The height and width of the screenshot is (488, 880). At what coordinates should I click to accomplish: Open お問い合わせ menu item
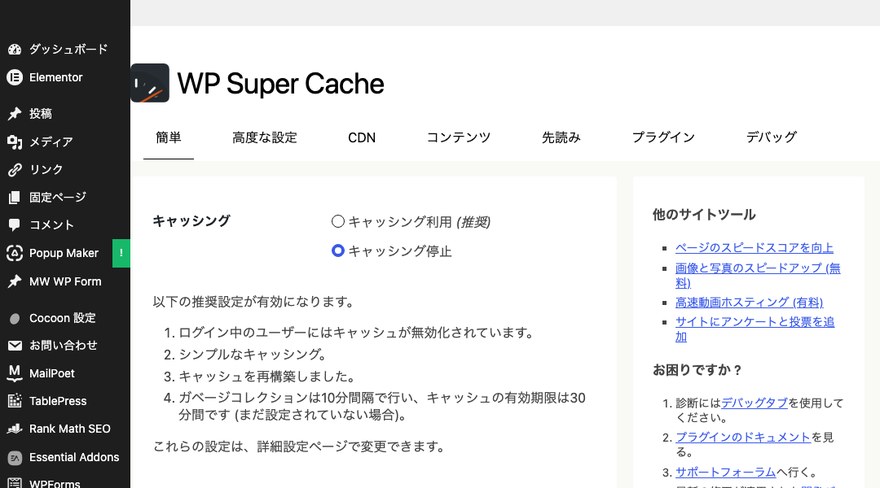pos(65,346)
